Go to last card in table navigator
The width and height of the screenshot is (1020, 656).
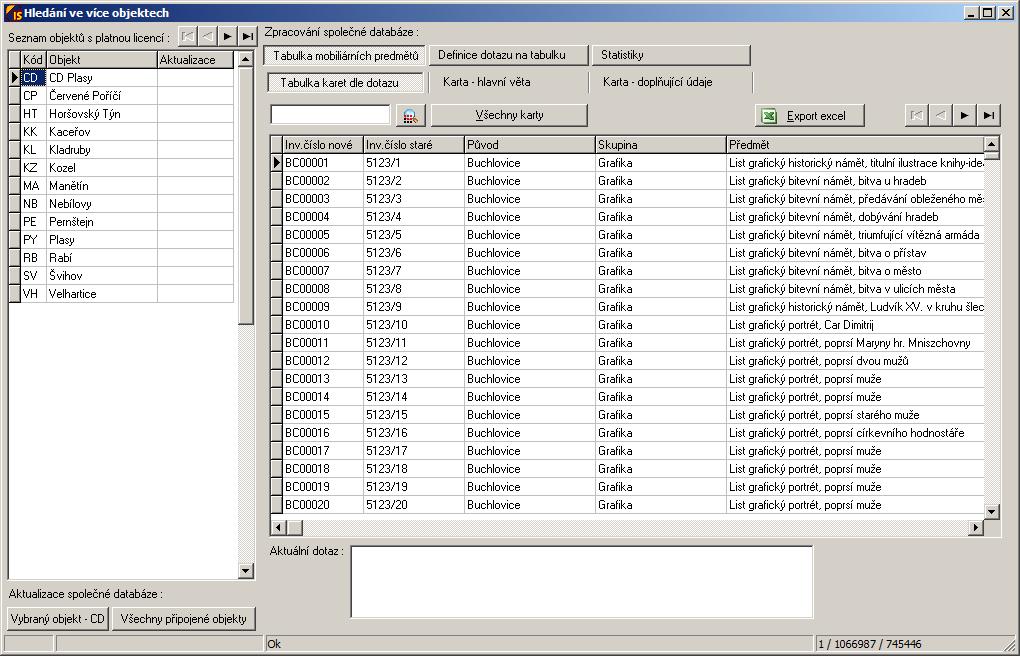pos(989,115)
